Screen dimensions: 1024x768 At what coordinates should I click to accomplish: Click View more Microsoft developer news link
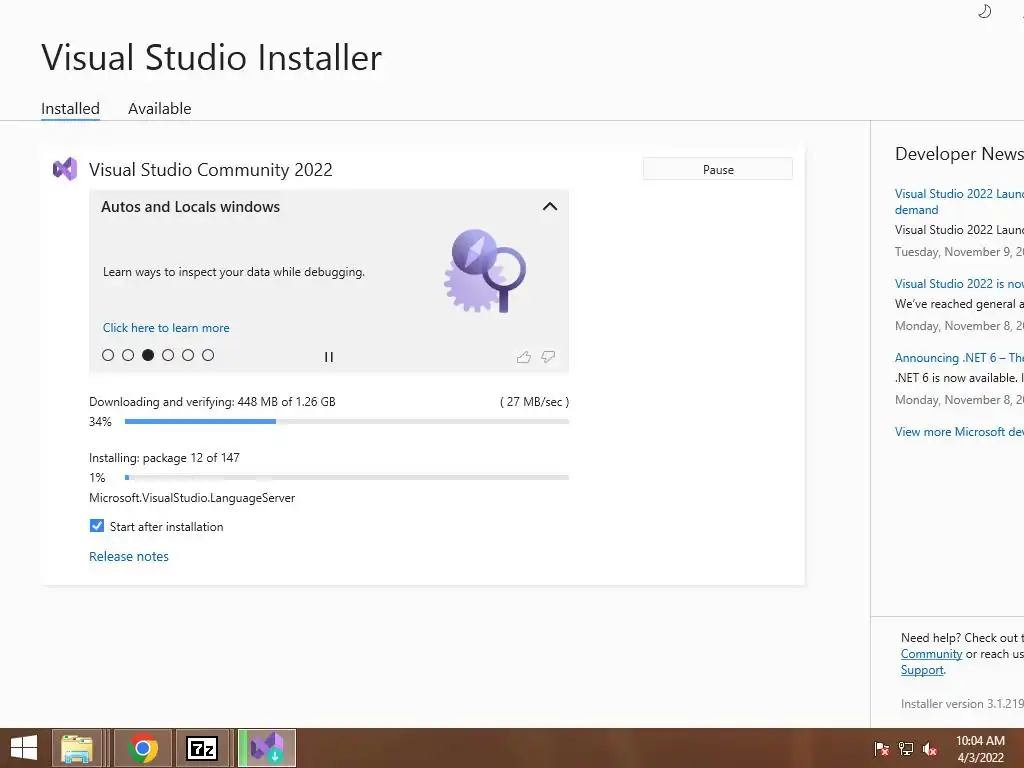959,432
